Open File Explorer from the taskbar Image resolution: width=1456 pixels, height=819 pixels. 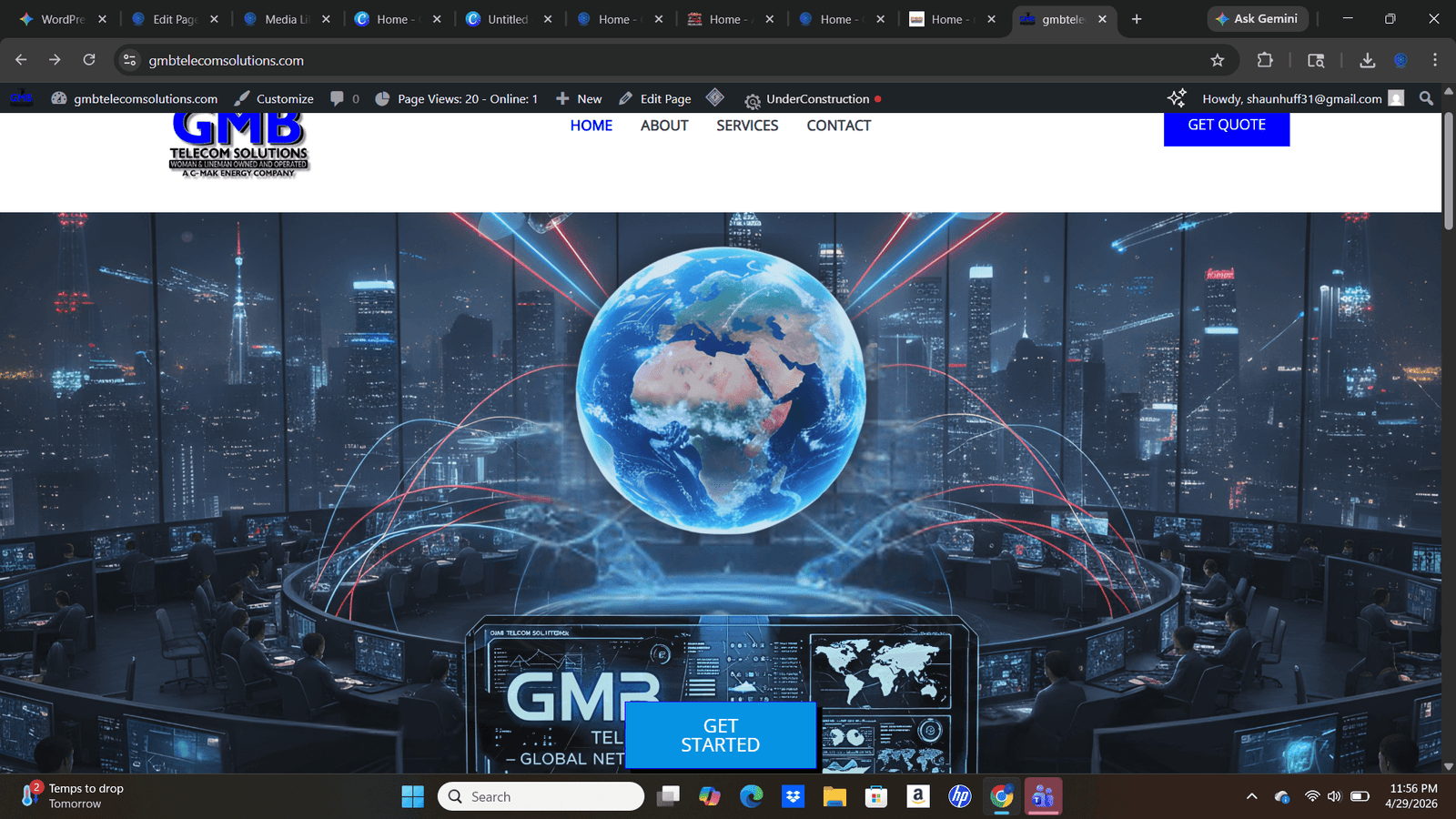pyautogui.click(x=834, y=797)
